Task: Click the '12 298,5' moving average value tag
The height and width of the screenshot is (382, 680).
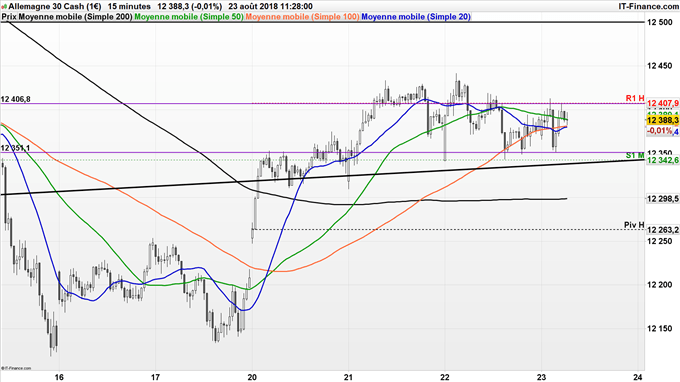Action: 663,199
